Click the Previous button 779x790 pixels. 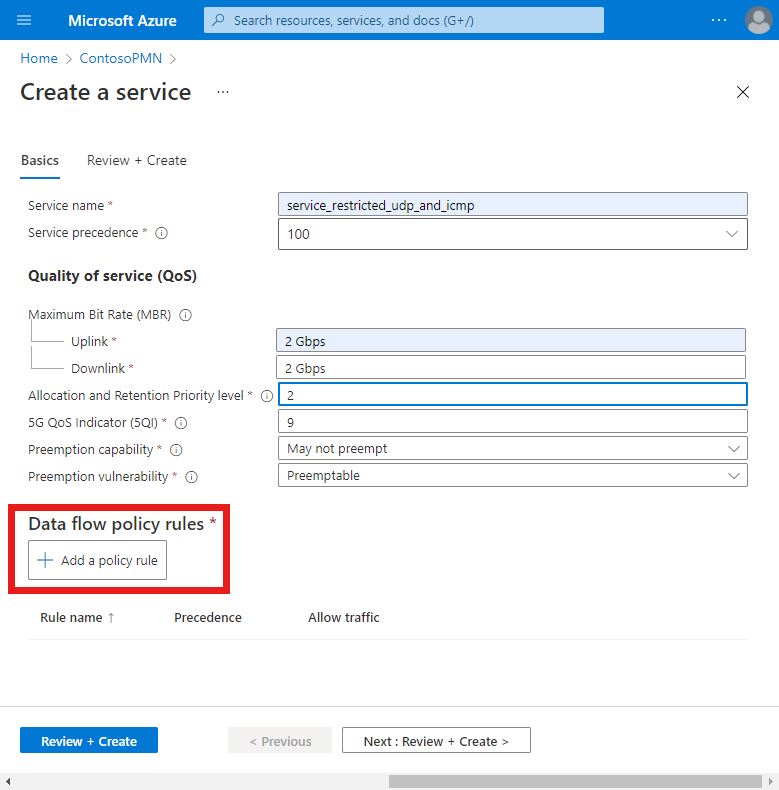(280, 741)
